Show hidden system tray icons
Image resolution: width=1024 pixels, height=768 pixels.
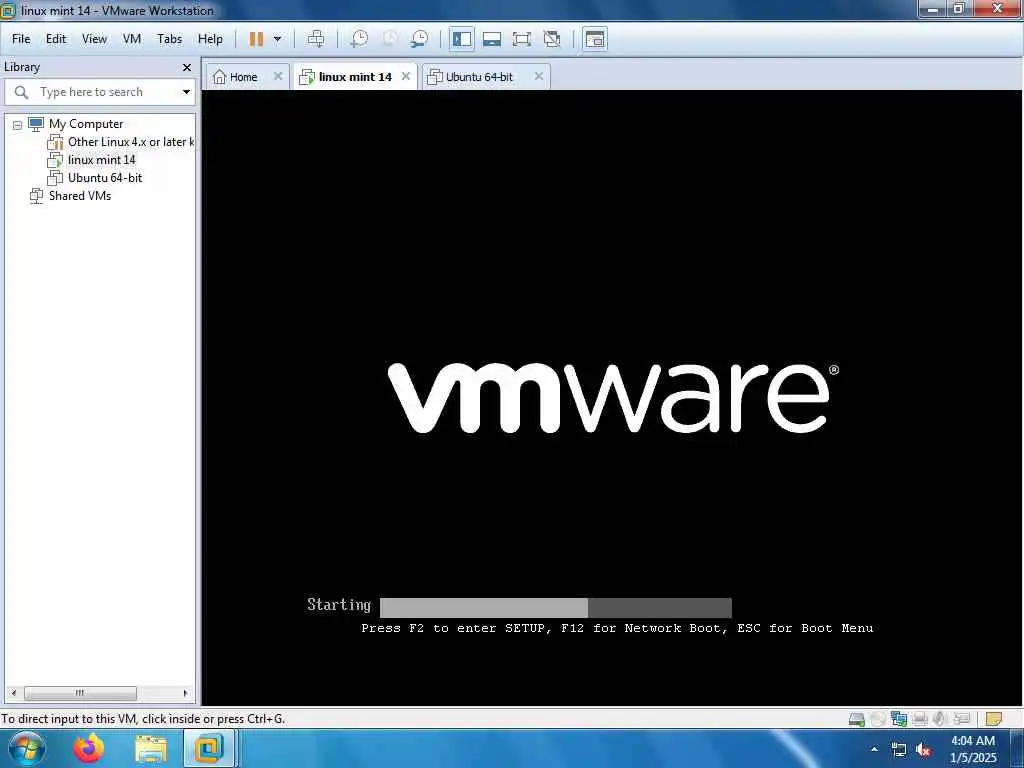874,749
